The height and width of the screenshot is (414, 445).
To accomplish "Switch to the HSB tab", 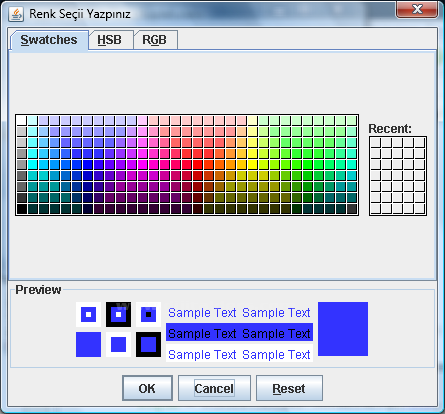I will click(x=109, y=40).
